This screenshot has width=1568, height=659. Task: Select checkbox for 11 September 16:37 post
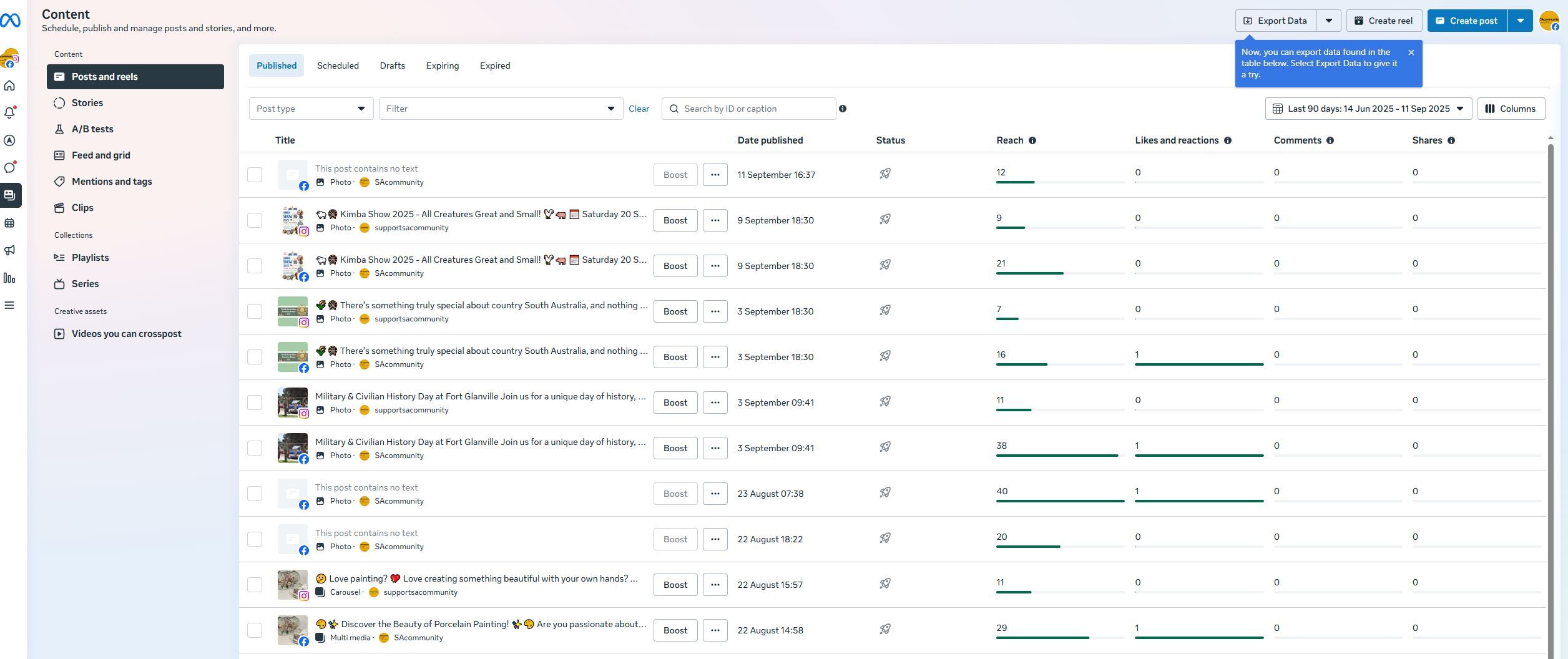(x=255, y=175)
